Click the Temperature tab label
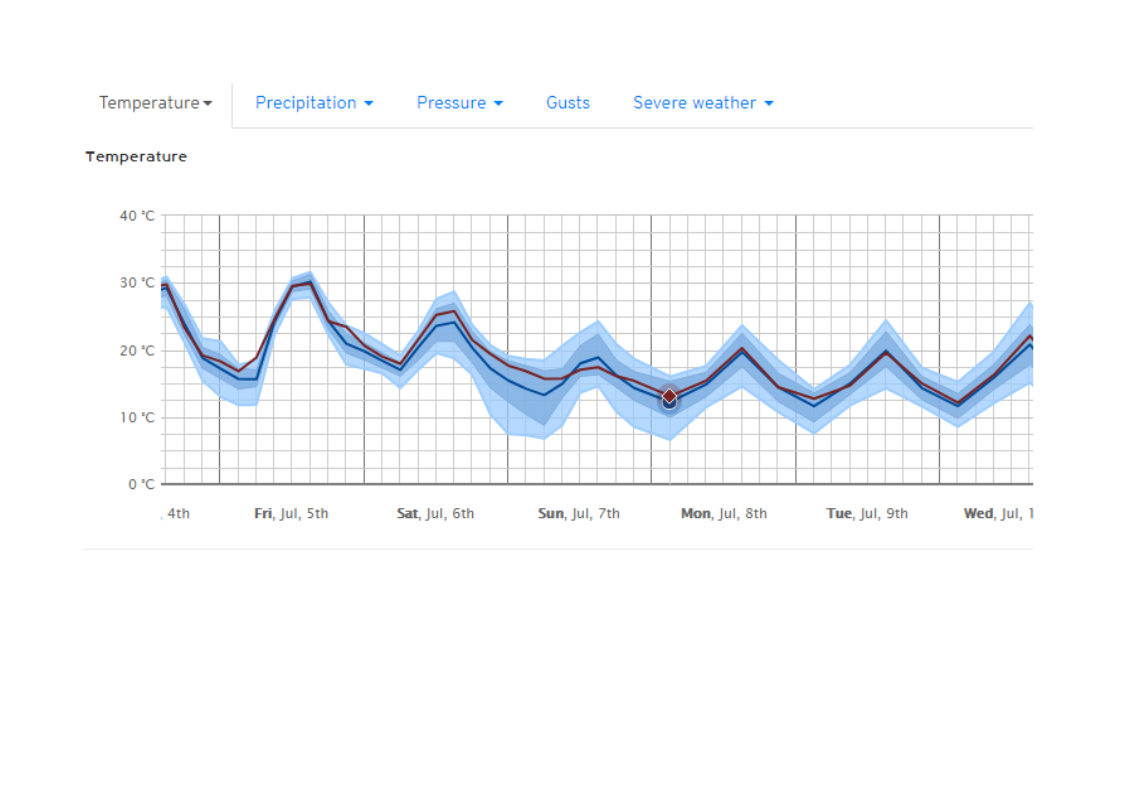 click(x=149, y=103)
